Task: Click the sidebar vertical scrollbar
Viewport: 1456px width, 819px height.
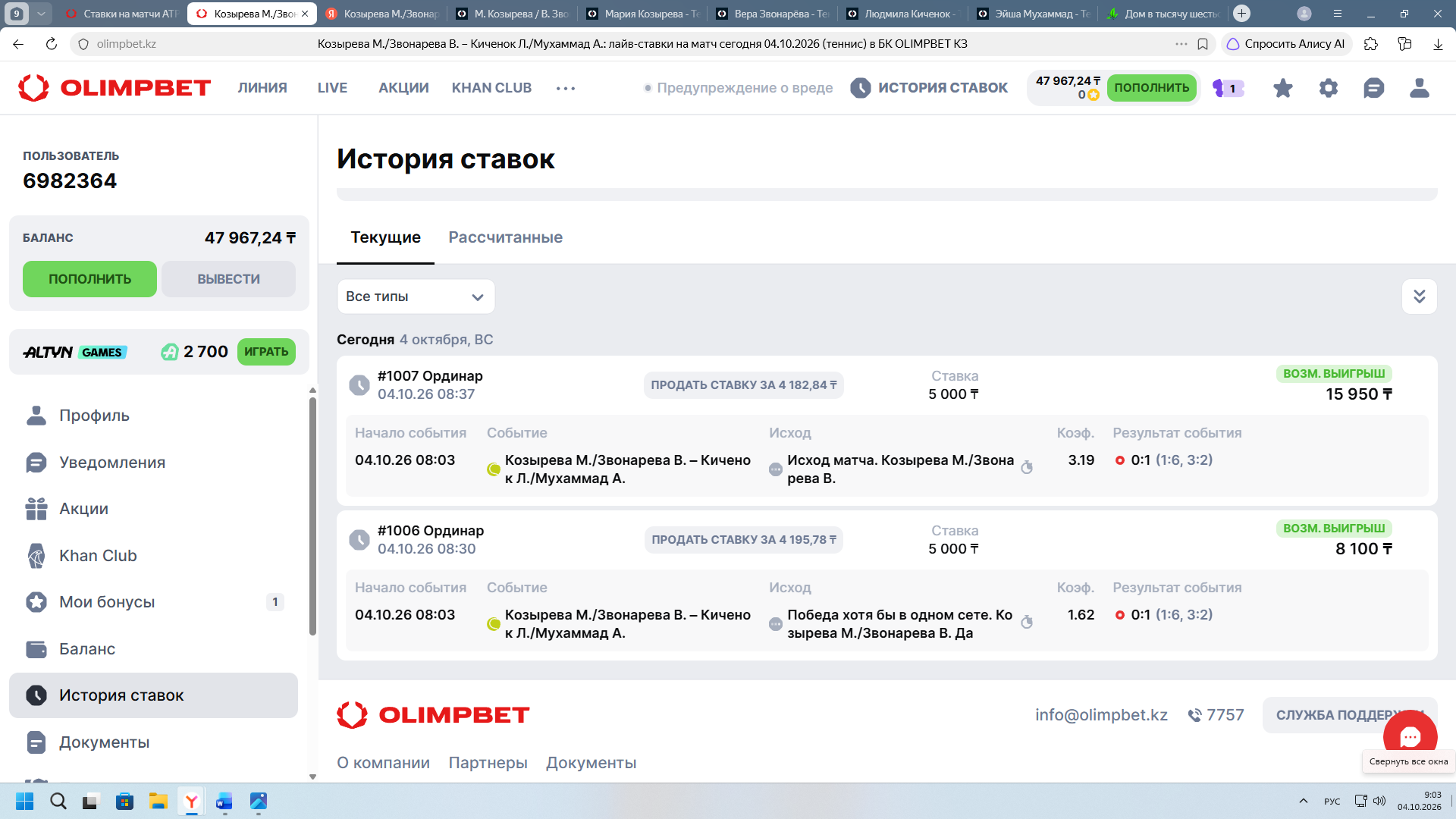Action: click(312, 516)
